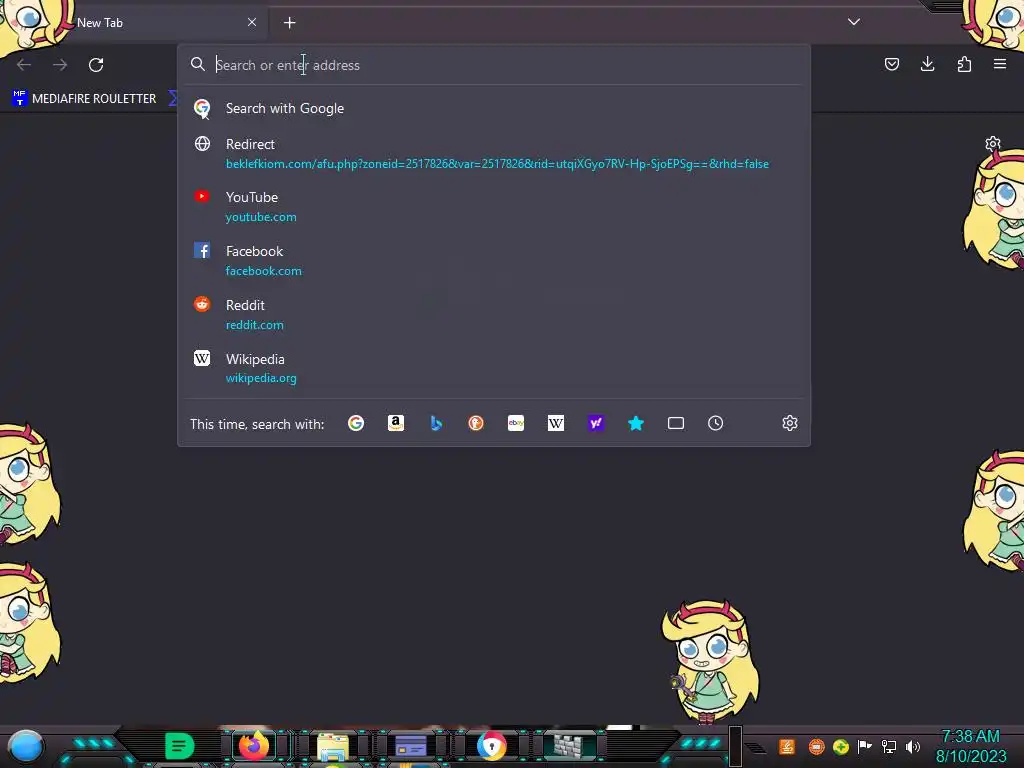Open a new tab with the plus button
1024x768 pixels.
point(289,23)
